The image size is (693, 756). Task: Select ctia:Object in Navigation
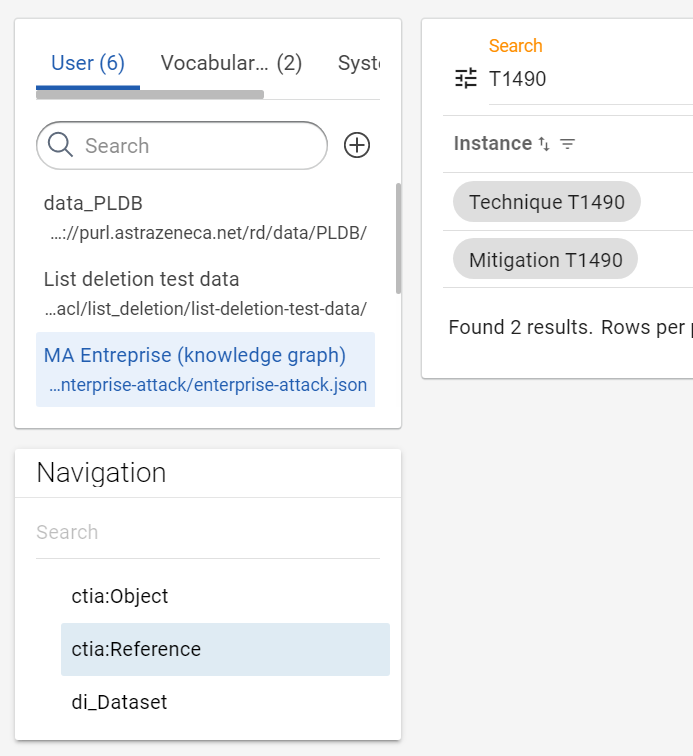(x=120, y=596)
